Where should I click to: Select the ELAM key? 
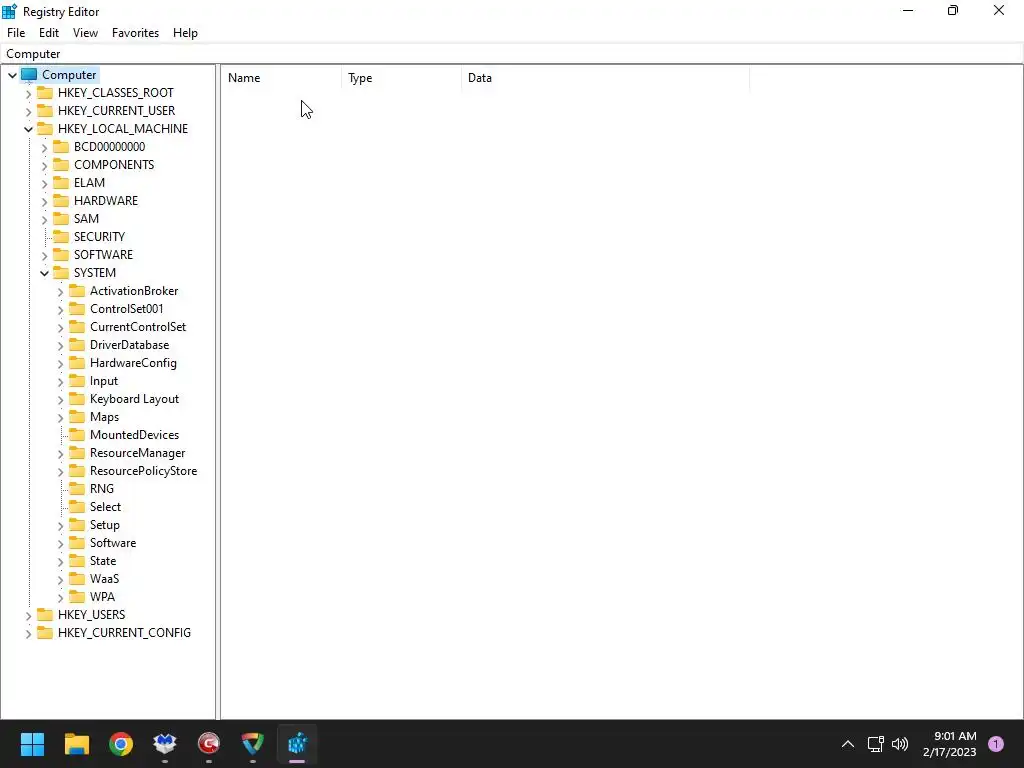point(89,183)
